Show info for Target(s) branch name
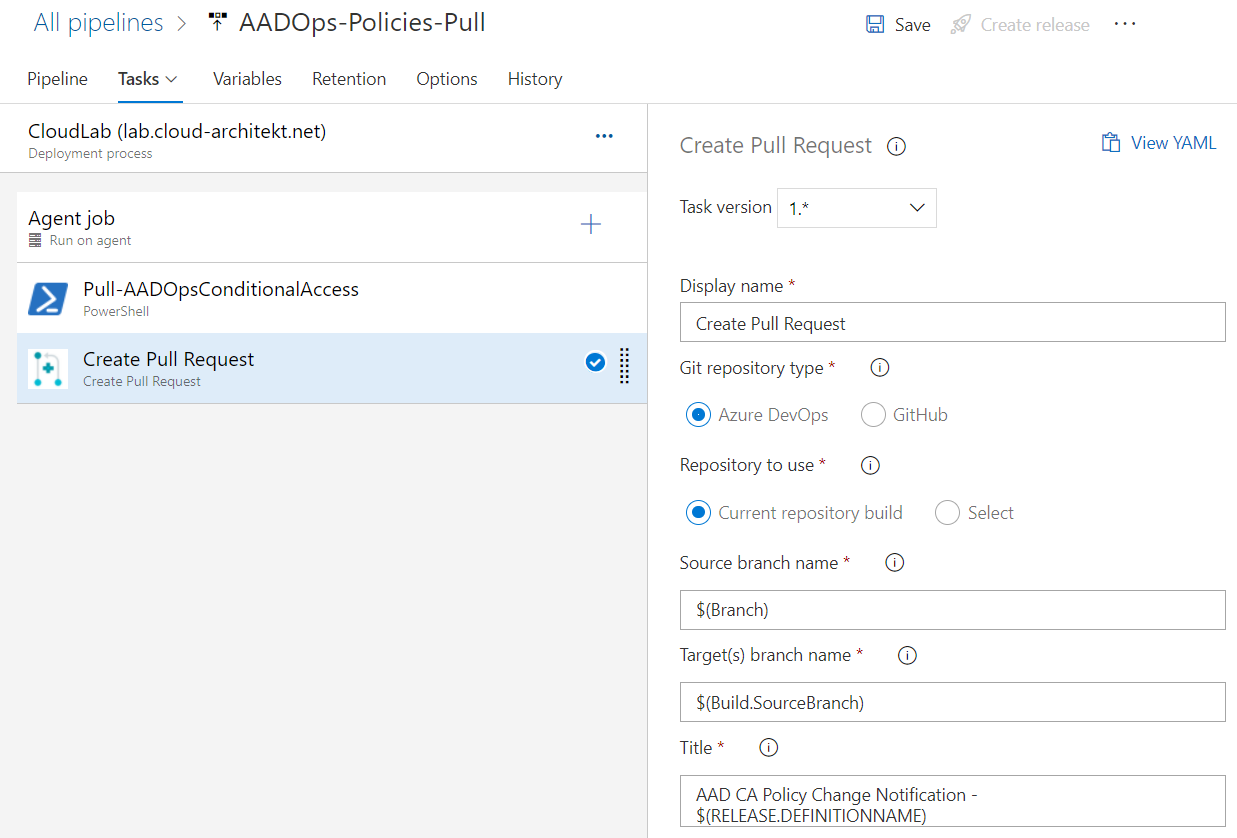The image size is (1237, 838). (908, 656)
